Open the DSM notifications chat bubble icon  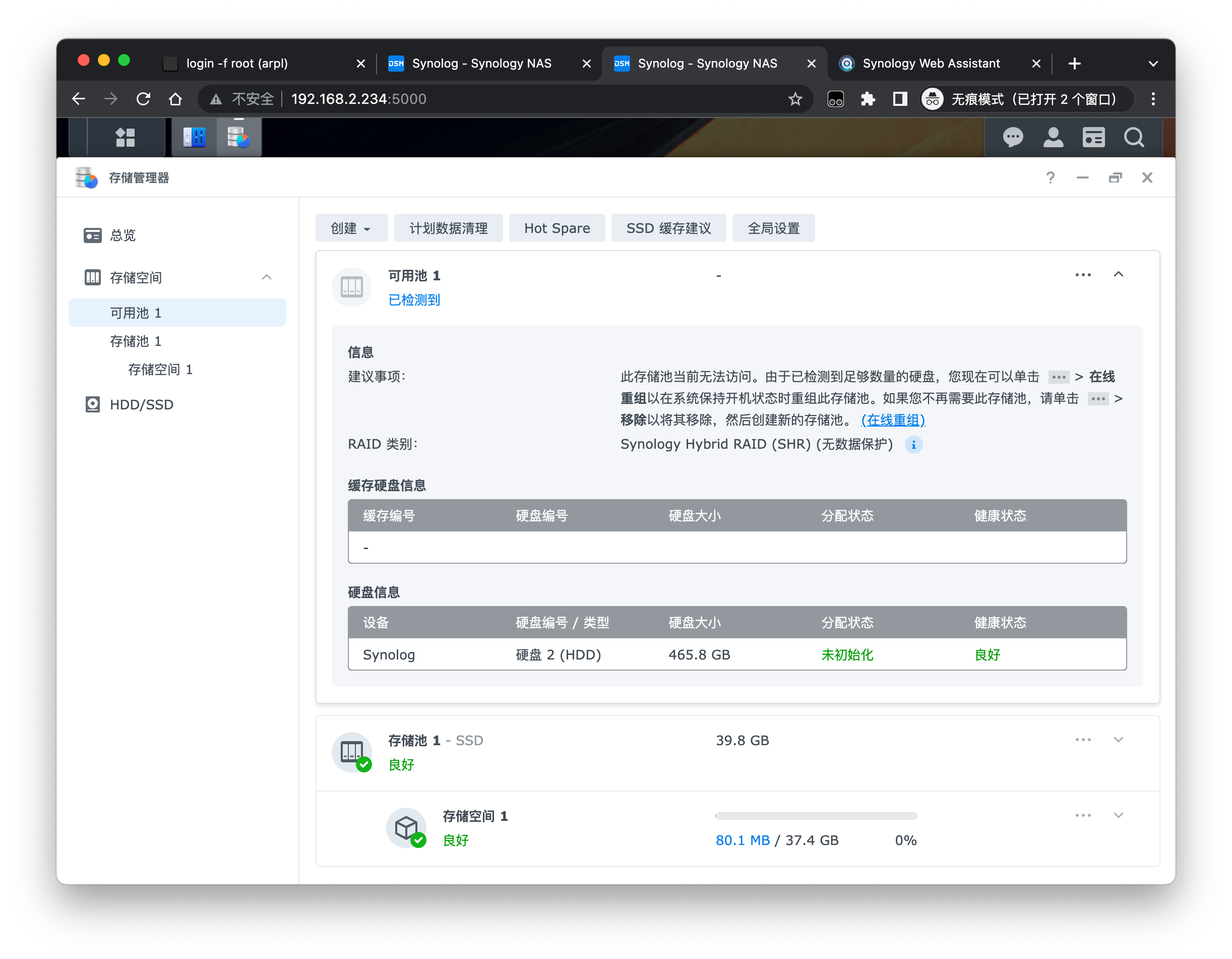point(1013,137)
